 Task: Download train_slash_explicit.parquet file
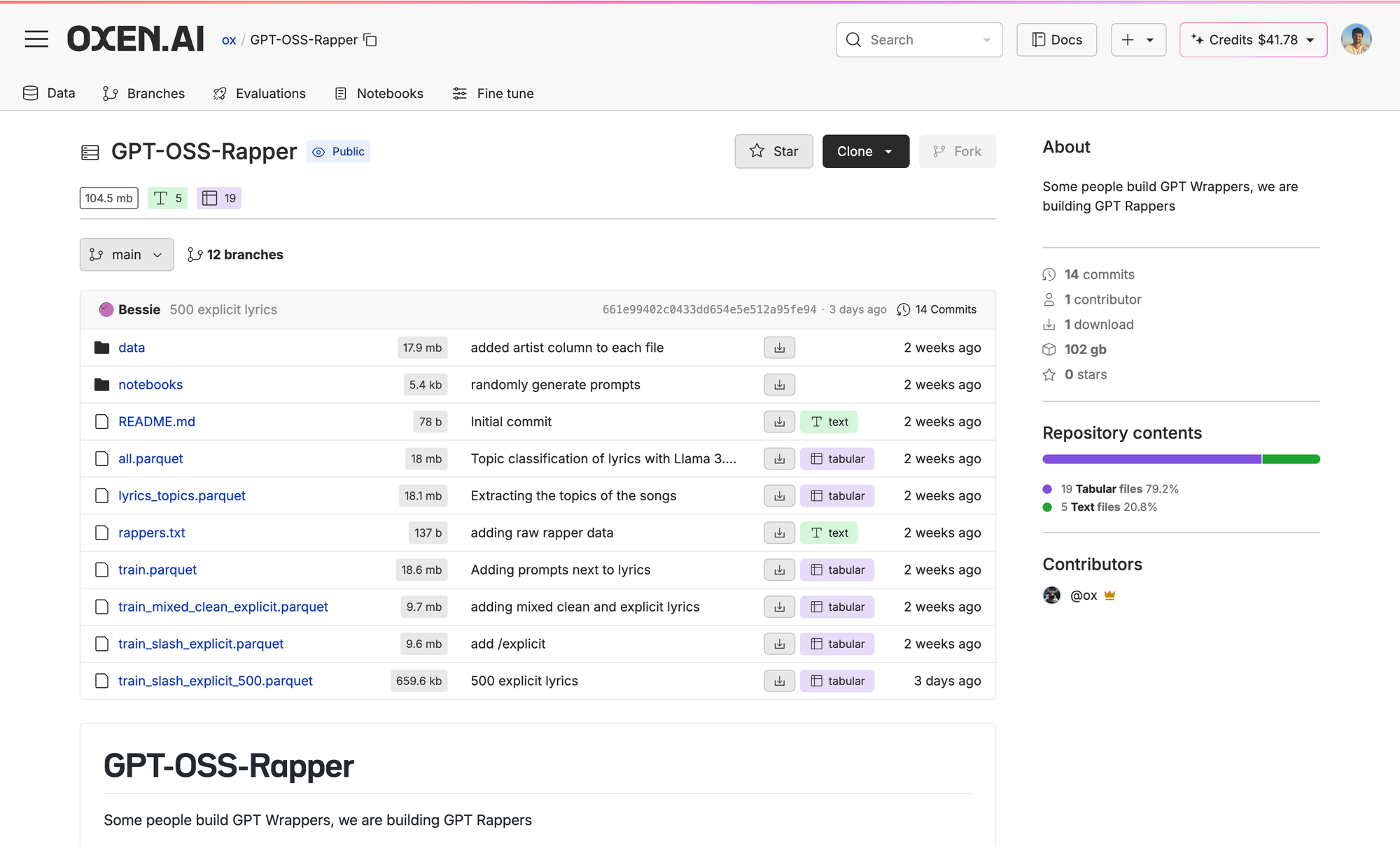click(x=779, y=644)
